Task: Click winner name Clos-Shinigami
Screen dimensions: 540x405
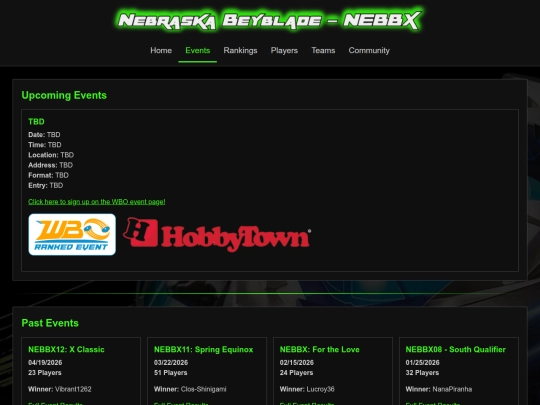Action: [204, 389]
